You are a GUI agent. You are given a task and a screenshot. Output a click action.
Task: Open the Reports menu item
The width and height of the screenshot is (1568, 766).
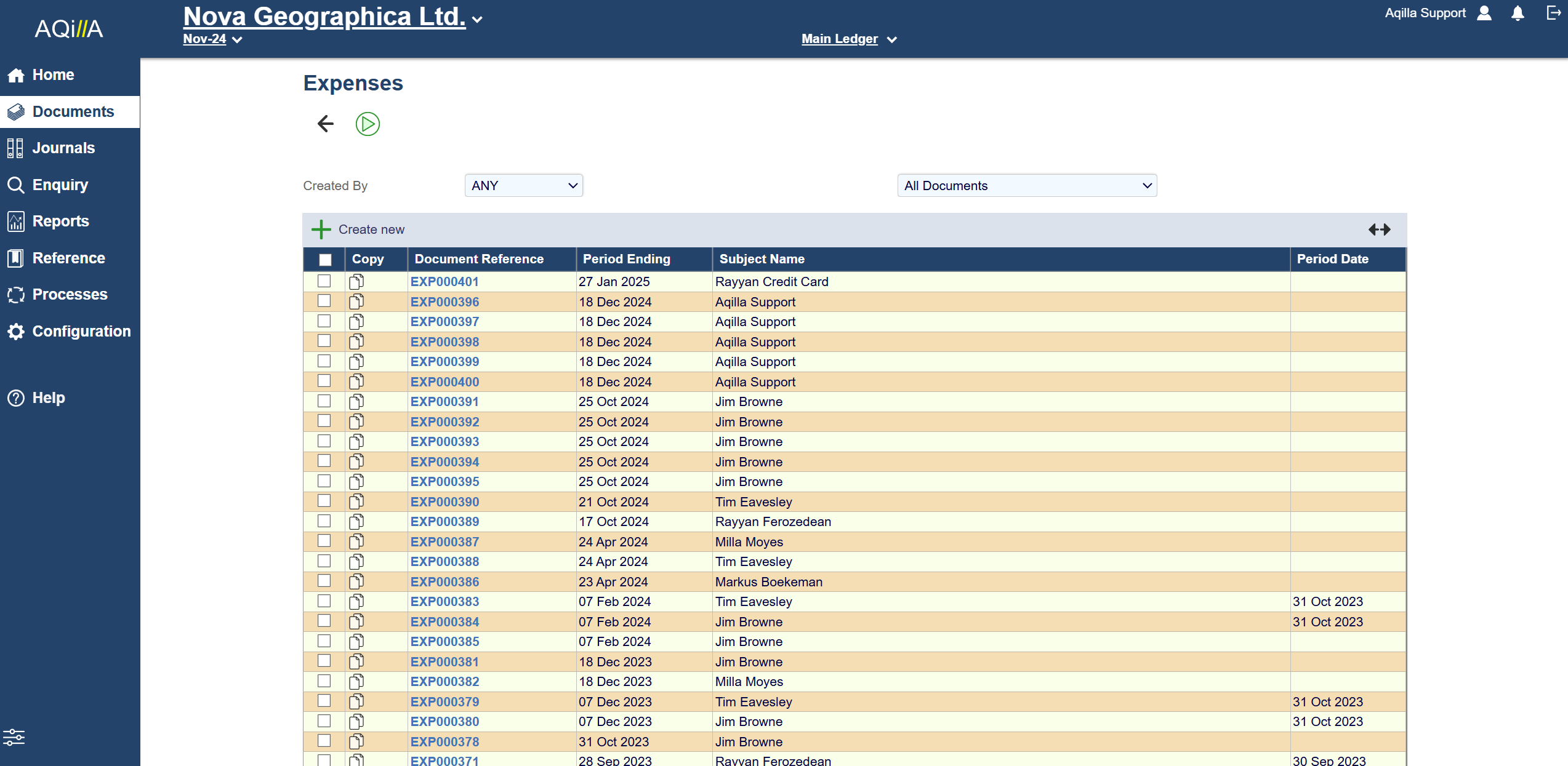(x=60, y=221)
